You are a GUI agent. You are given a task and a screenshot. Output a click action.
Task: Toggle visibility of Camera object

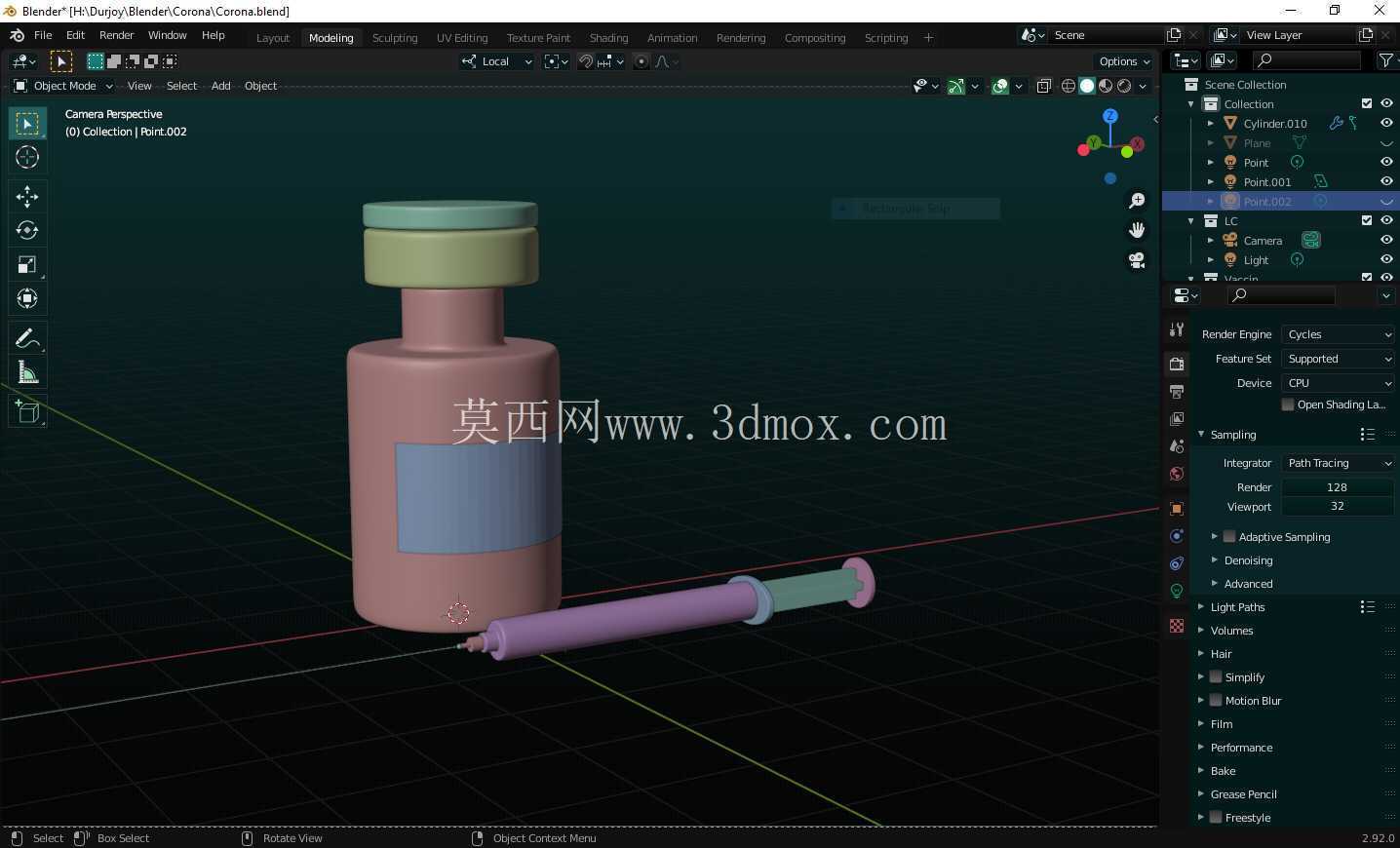pyautogui.click(x=1386, y=240)
